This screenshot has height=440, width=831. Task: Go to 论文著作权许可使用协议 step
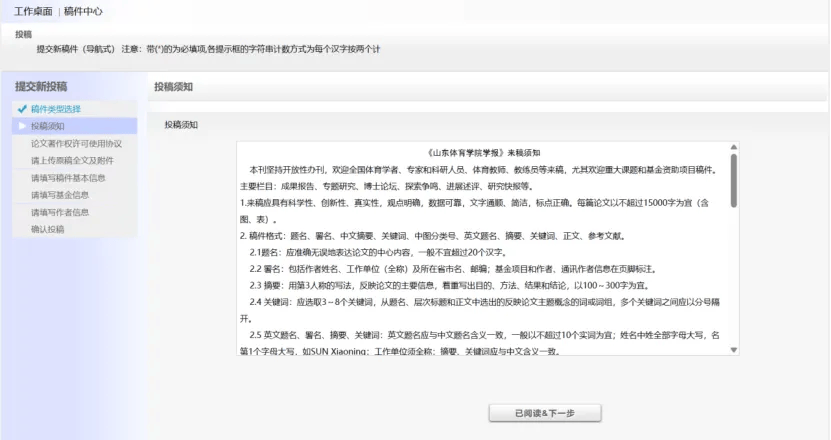pyautogui.click(x=75, y=143)
